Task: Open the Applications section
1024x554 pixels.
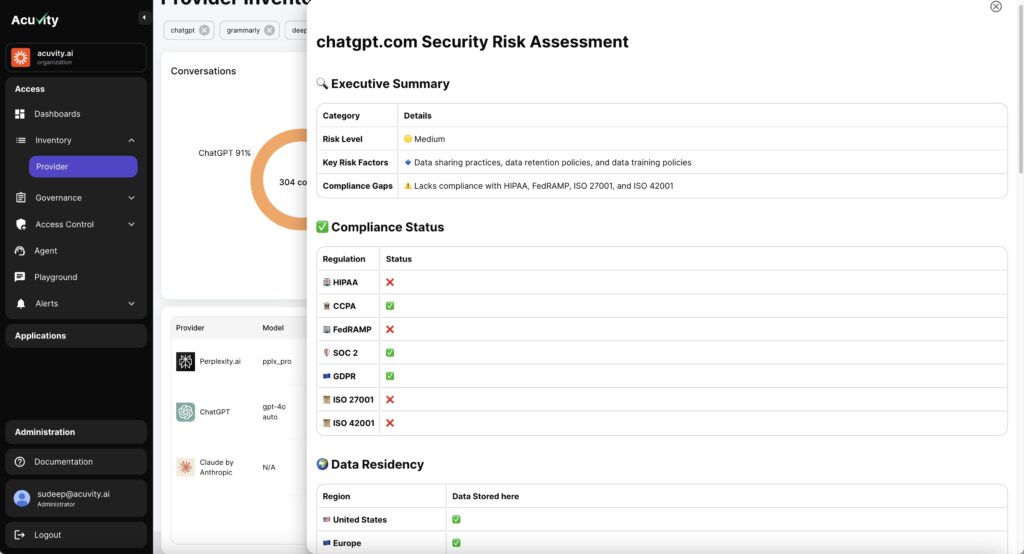Action: click(x=76, y=336)
